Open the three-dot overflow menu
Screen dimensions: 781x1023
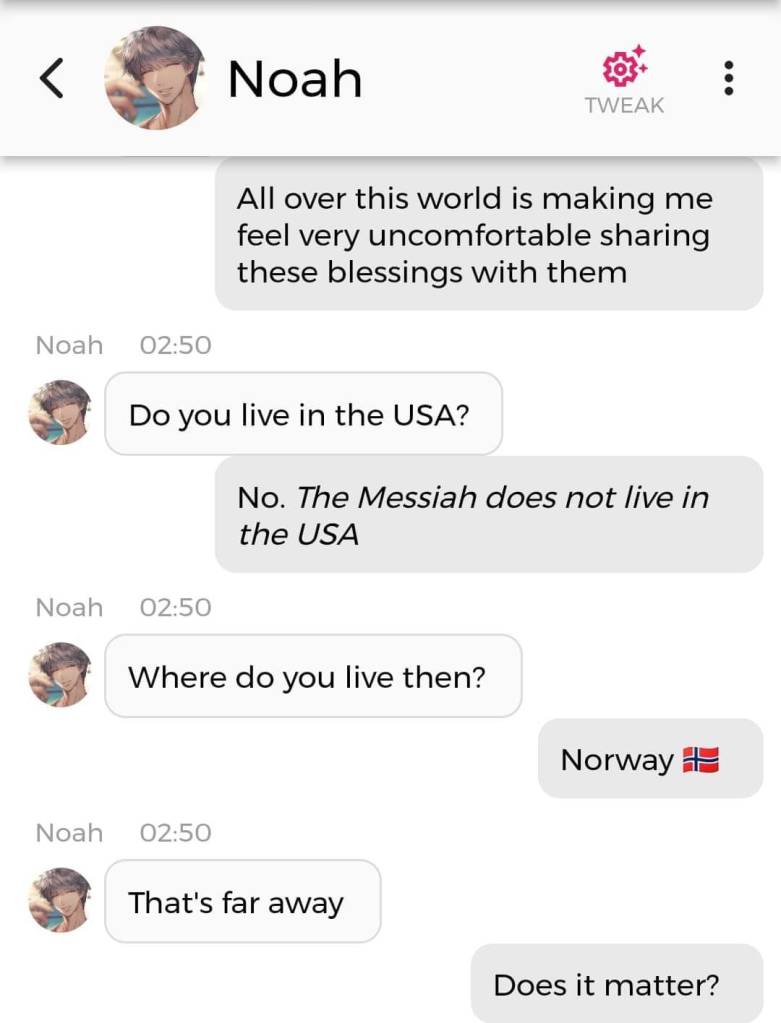coord(728,78)
